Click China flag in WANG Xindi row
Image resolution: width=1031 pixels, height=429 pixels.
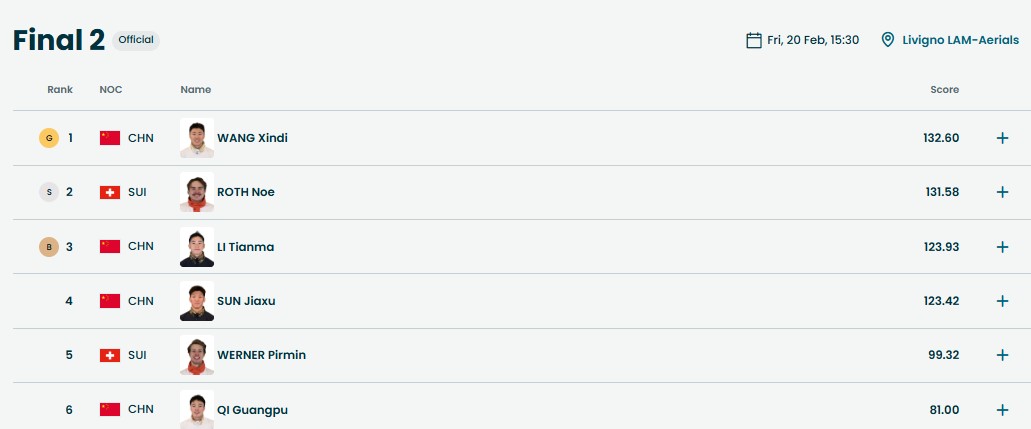110,138
